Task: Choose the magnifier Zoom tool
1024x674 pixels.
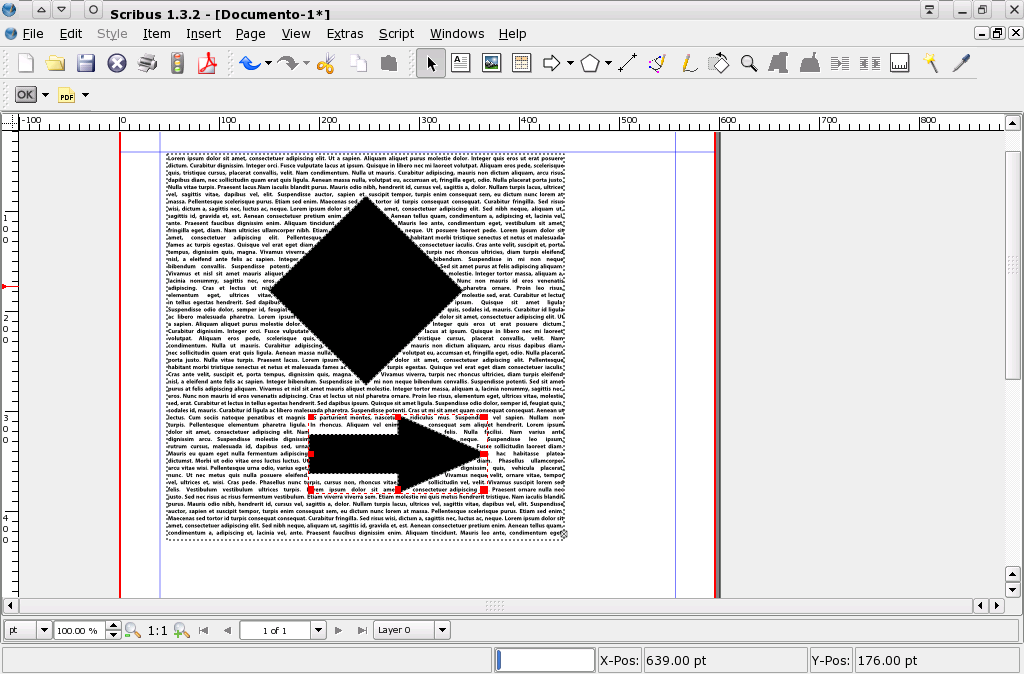Action: (748, 63)
